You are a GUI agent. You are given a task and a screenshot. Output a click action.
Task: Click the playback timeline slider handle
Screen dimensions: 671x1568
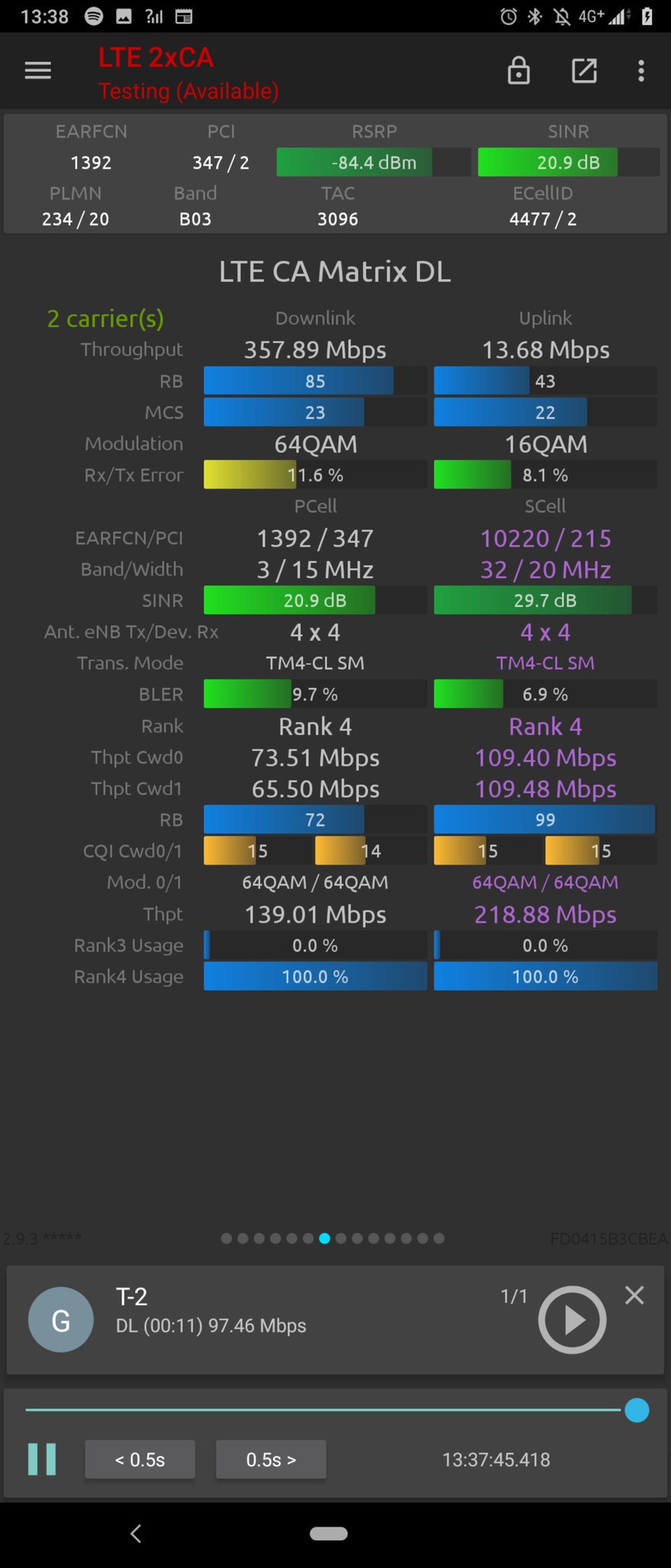click(x=637, y=1410)
